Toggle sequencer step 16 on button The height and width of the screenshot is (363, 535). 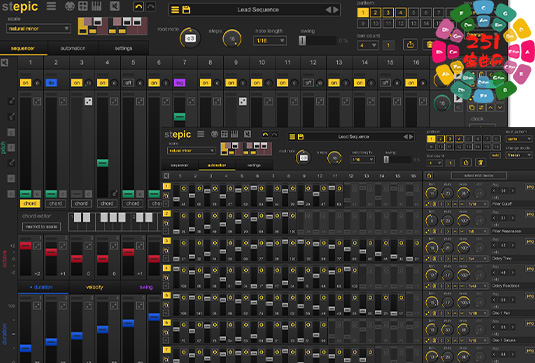pyautogui.click(x=411, y=83)
